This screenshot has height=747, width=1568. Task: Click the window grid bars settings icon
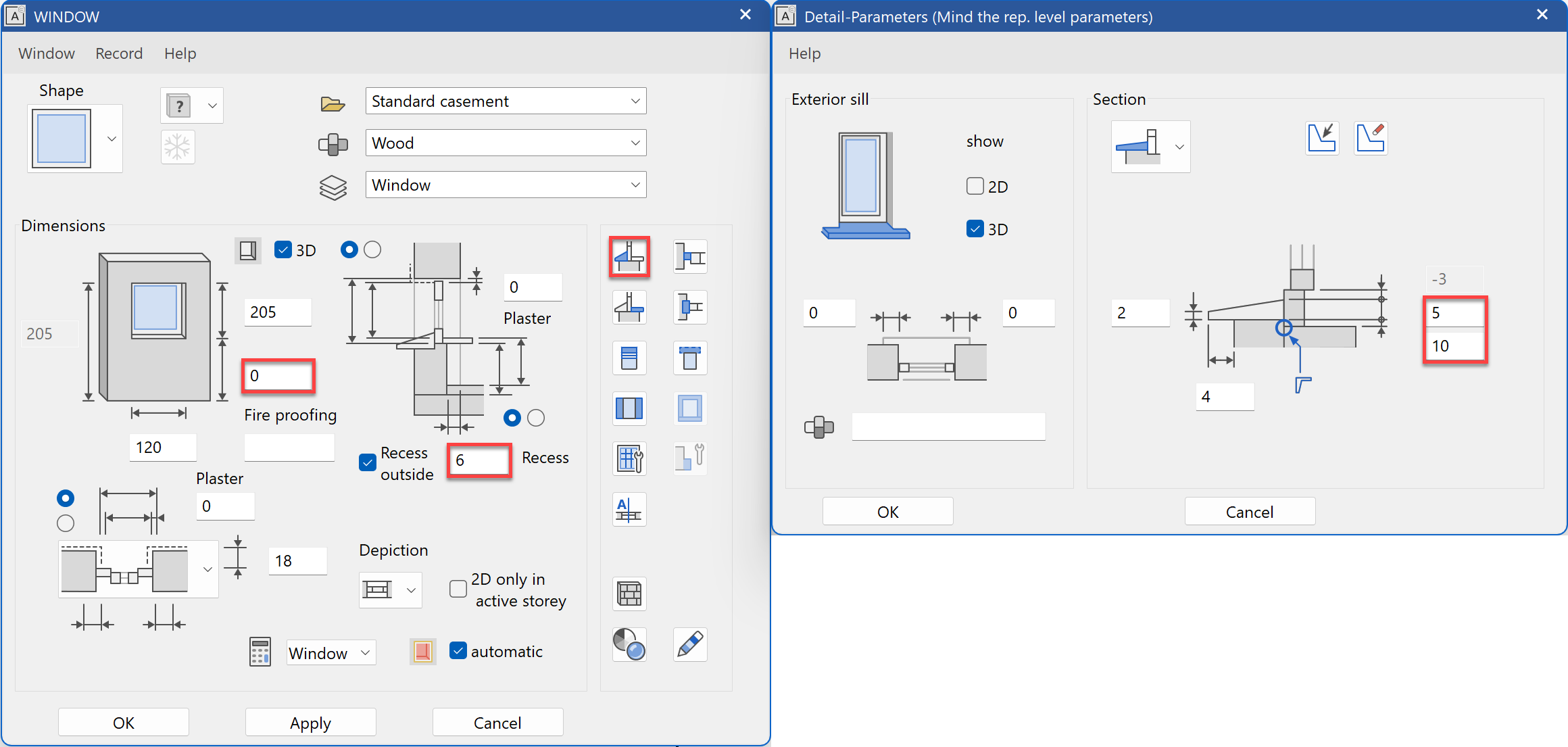pyautogui.click(x=629, y=459)
